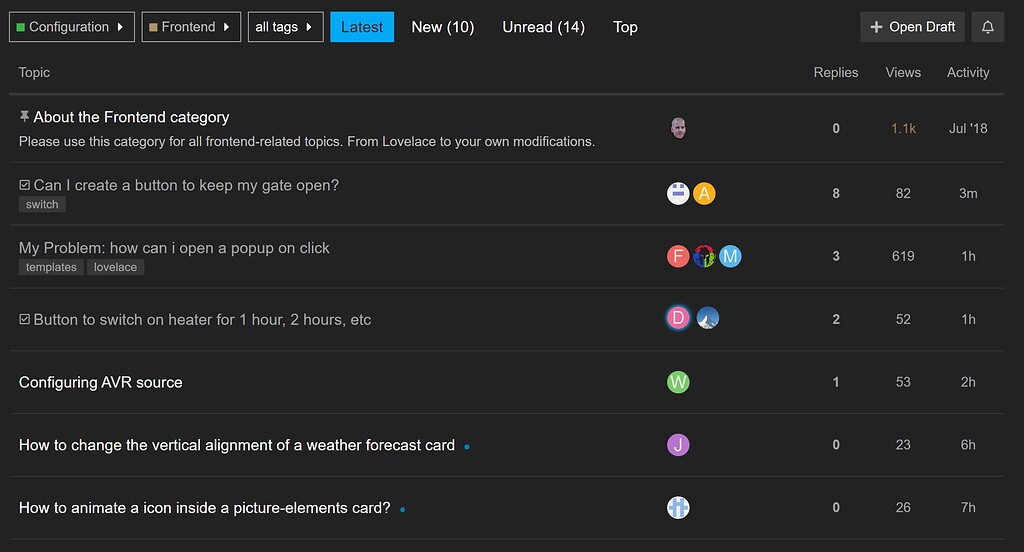Open the weather forecast card alignment topic

[236, 445]
